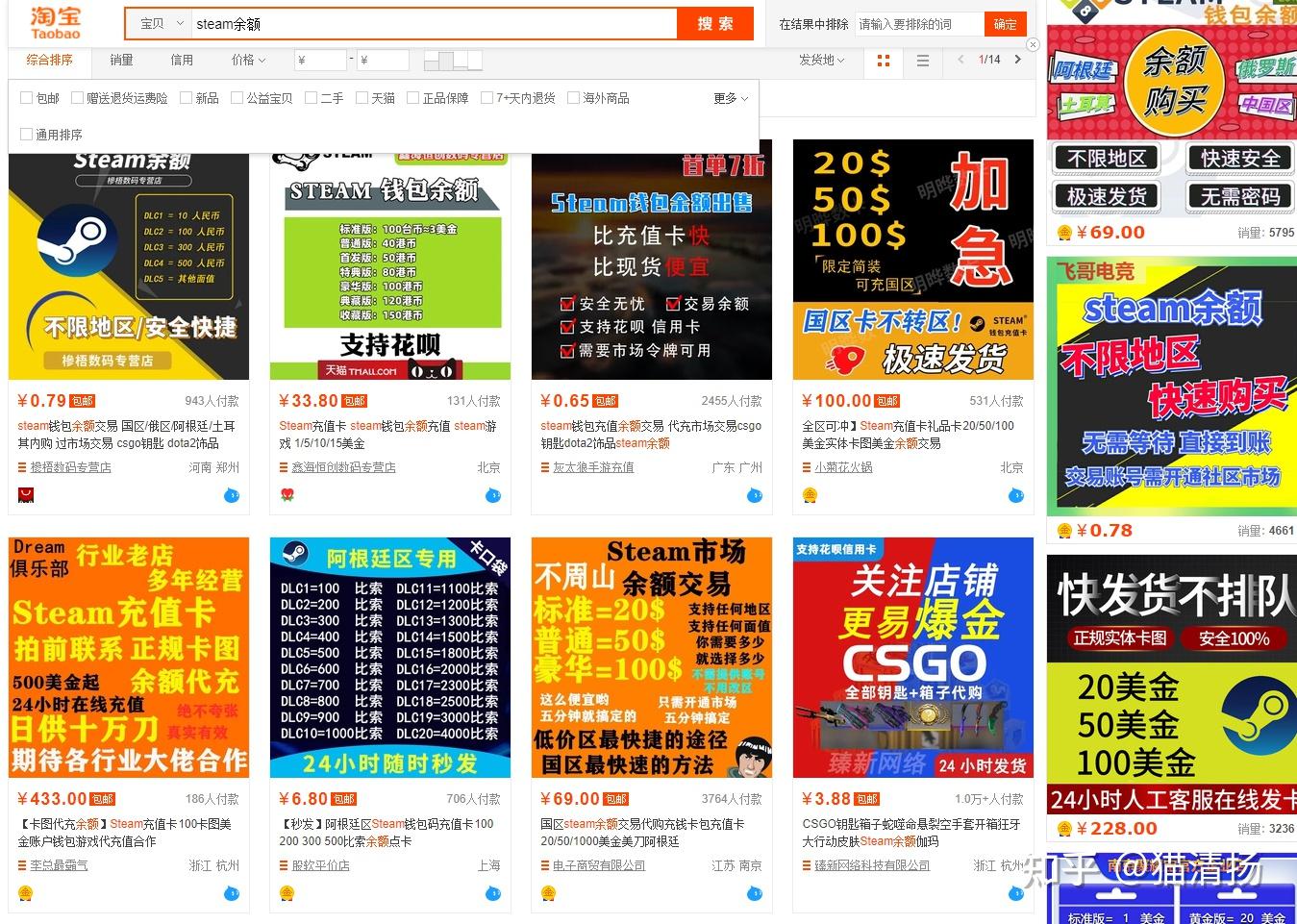Click the shop list icon before 李总最霸气
The width and height of the screenshot is (1297, 924).
(x=22, y=865)
